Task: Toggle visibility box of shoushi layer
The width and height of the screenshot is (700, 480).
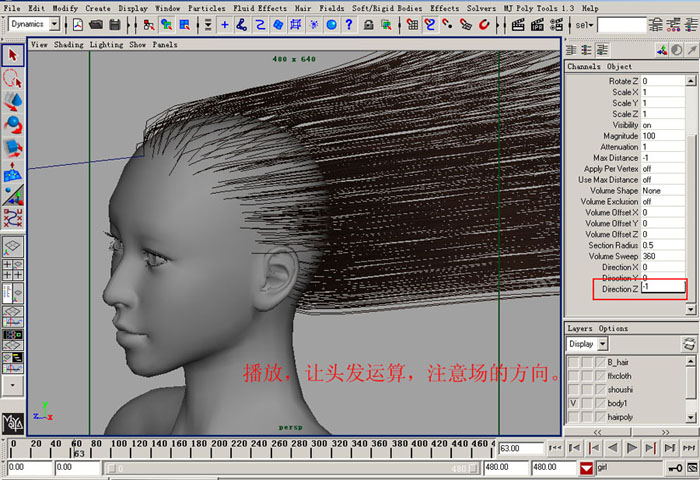Action: pos(573,389)
